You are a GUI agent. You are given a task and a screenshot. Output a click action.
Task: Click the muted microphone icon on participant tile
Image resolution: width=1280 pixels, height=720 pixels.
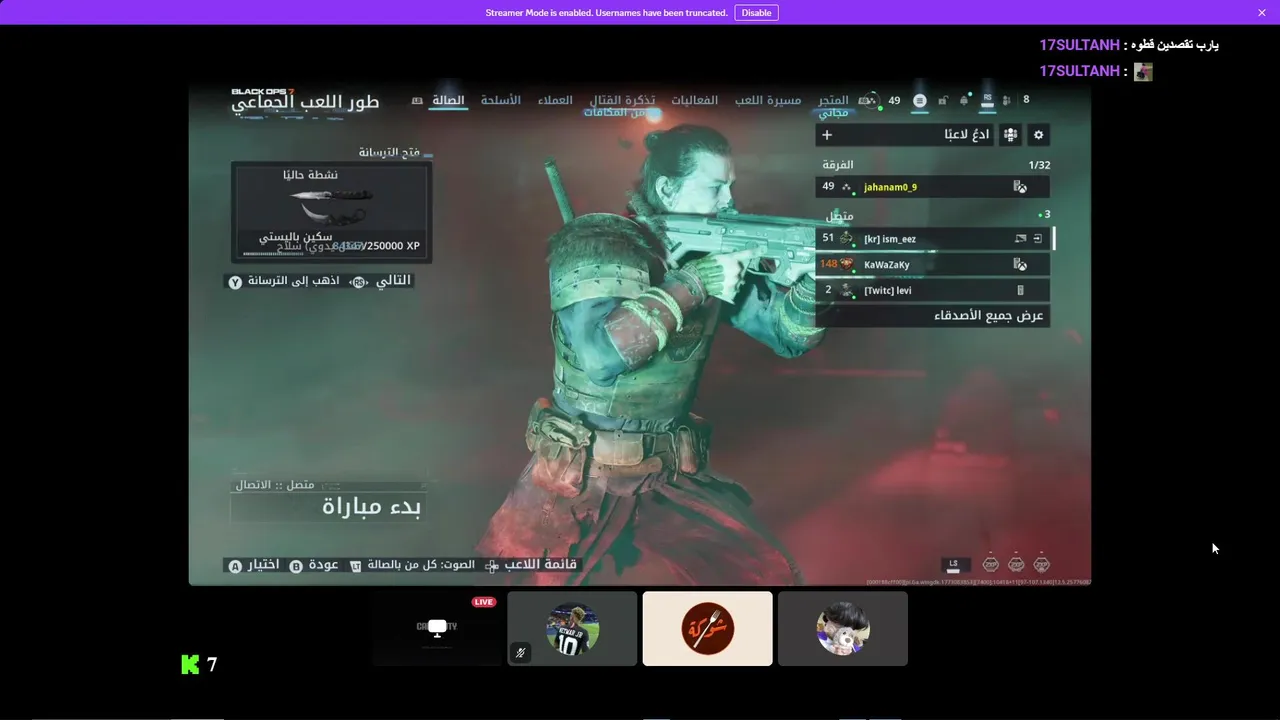click(x=520, y=653)
